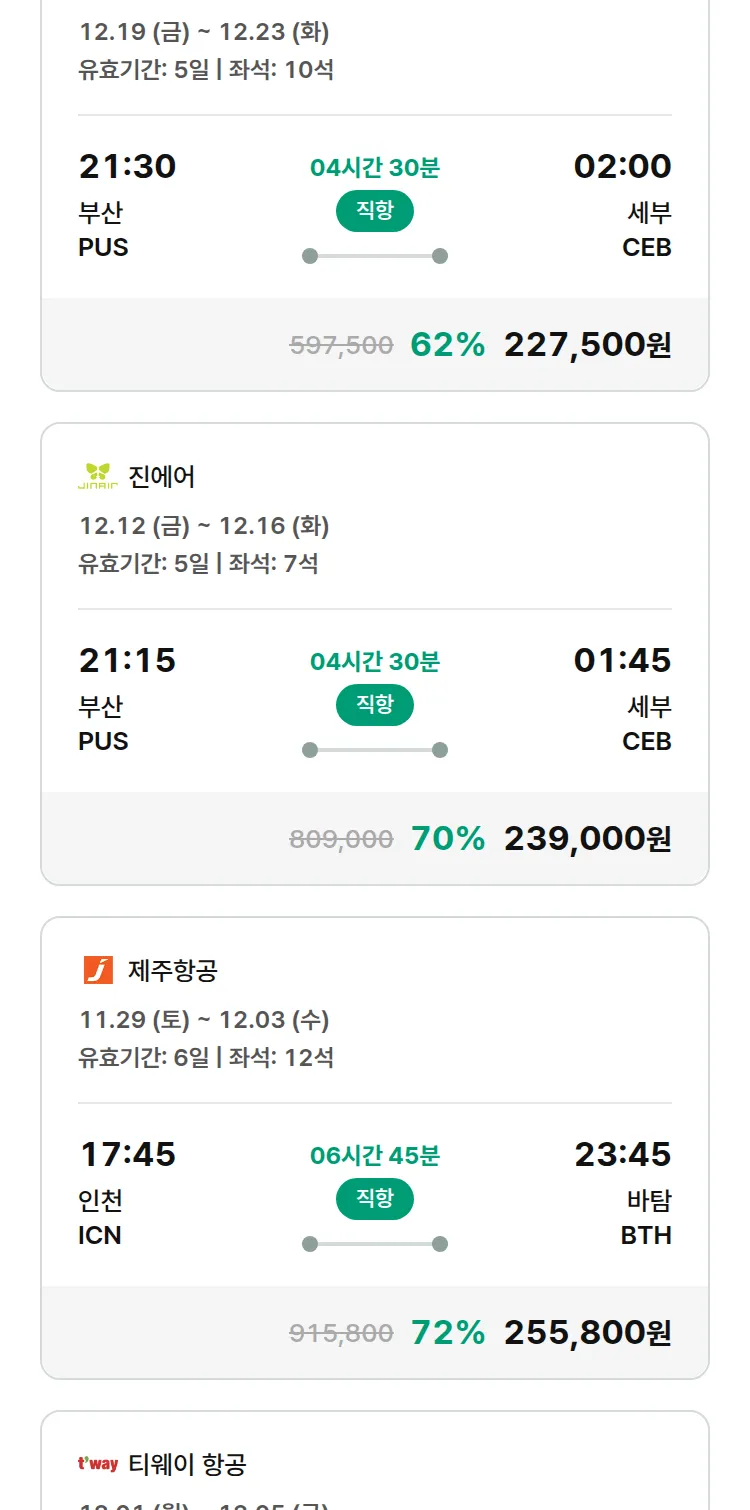The width and height of the screenshot is (750, 1510).
Task: Click the 70% discount label
Action: click(x=448, y=839)
